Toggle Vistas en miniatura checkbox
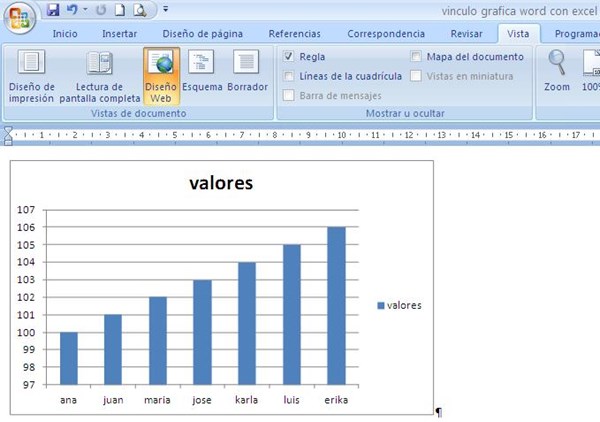Image resolution: width=600 pixels, height=422 pixels. 416,76
